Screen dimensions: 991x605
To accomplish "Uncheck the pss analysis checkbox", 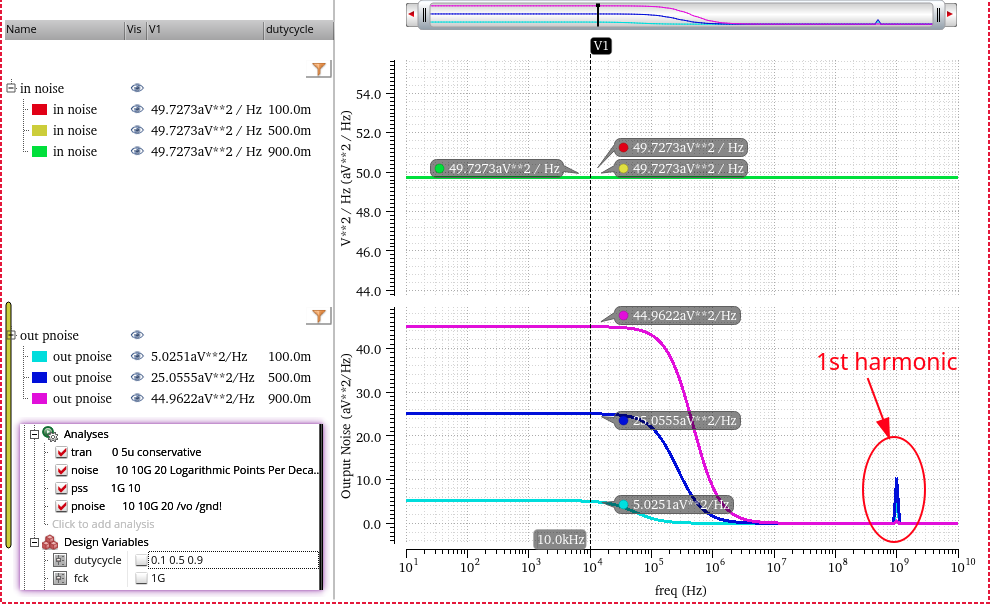I will tap(61, 488).
